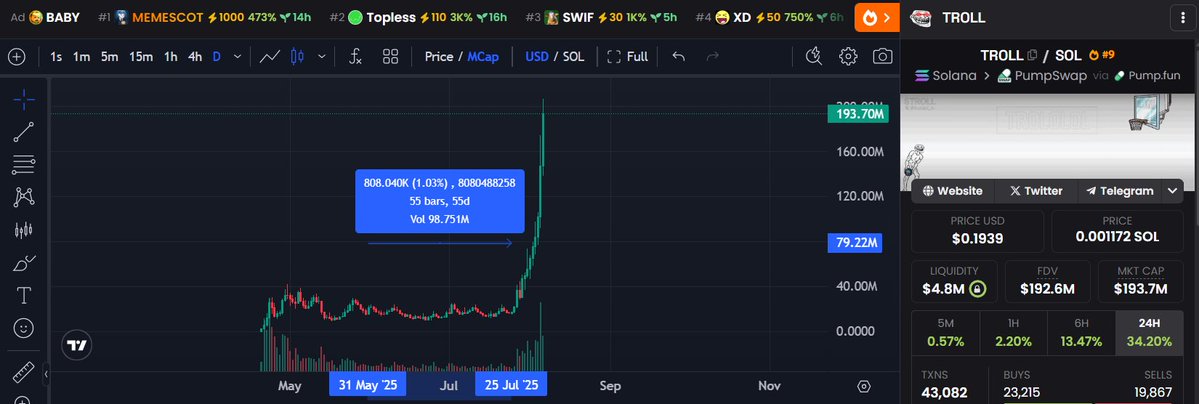The height and width of the screenshot is (404, 1199).
Task: Open the TROLL Website link
Action: [x=952, y=191]
